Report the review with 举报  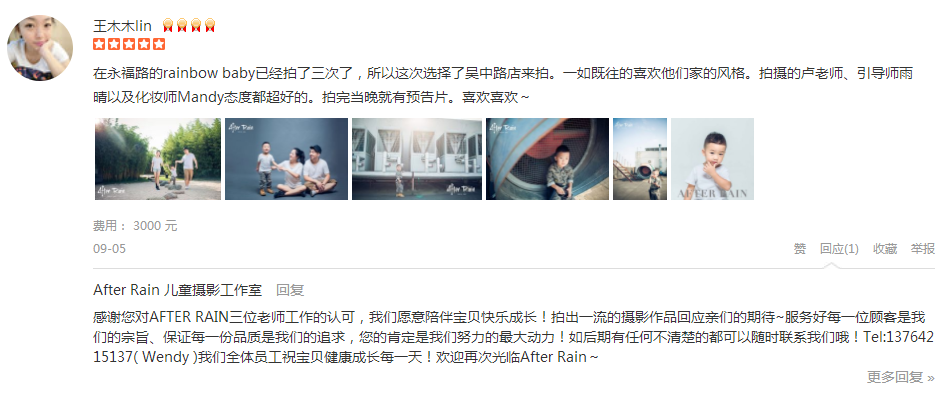point(922,249)
